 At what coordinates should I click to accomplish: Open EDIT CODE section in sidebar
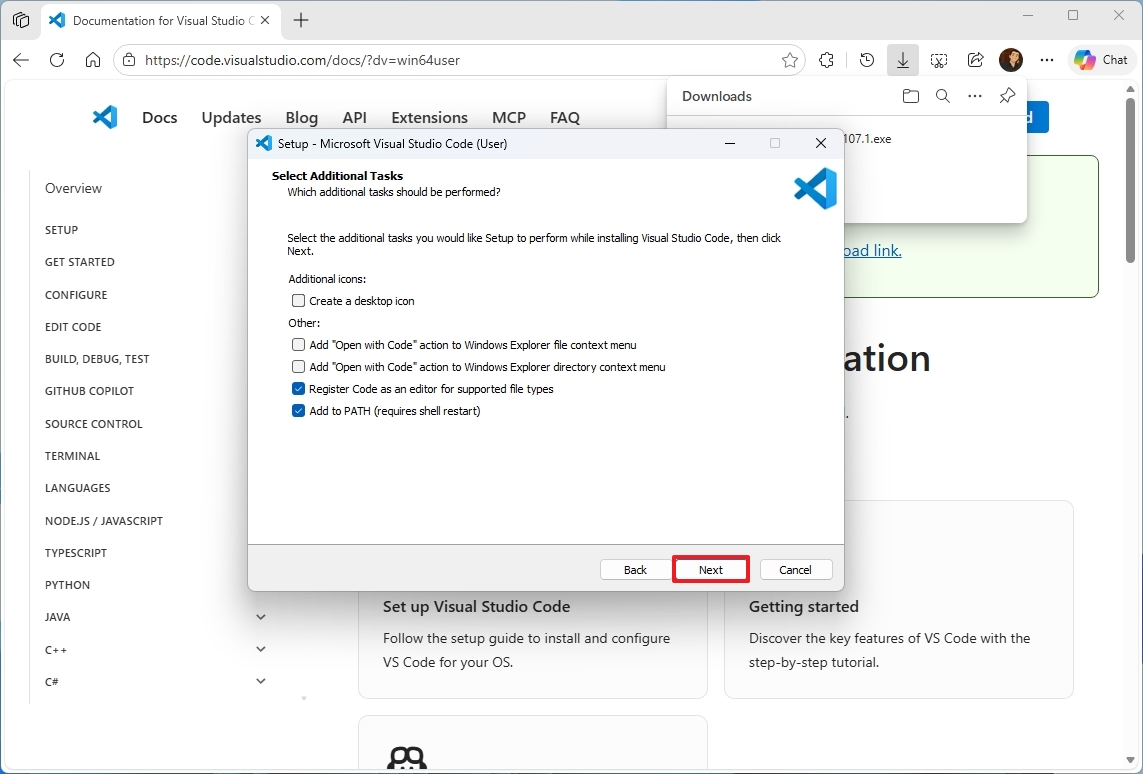(x=73, y=327)
